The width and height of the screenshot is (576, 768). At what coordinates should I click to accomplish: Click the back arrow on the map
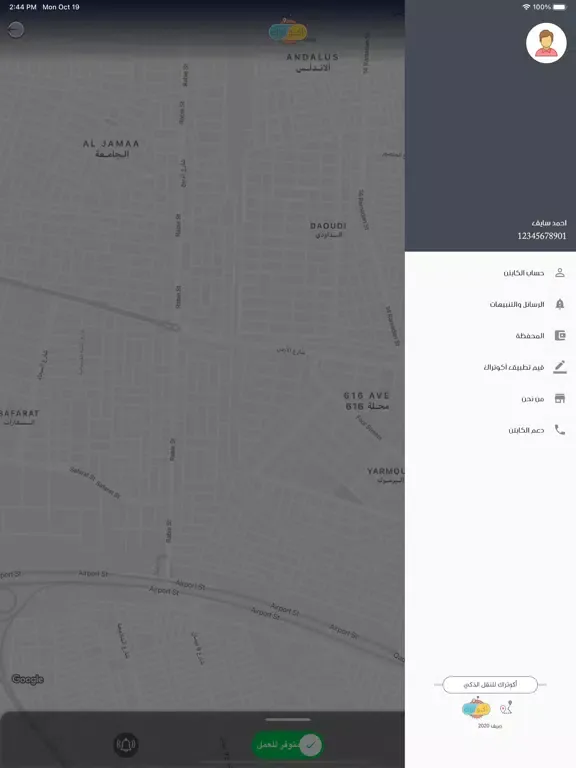tap(16, 30)
